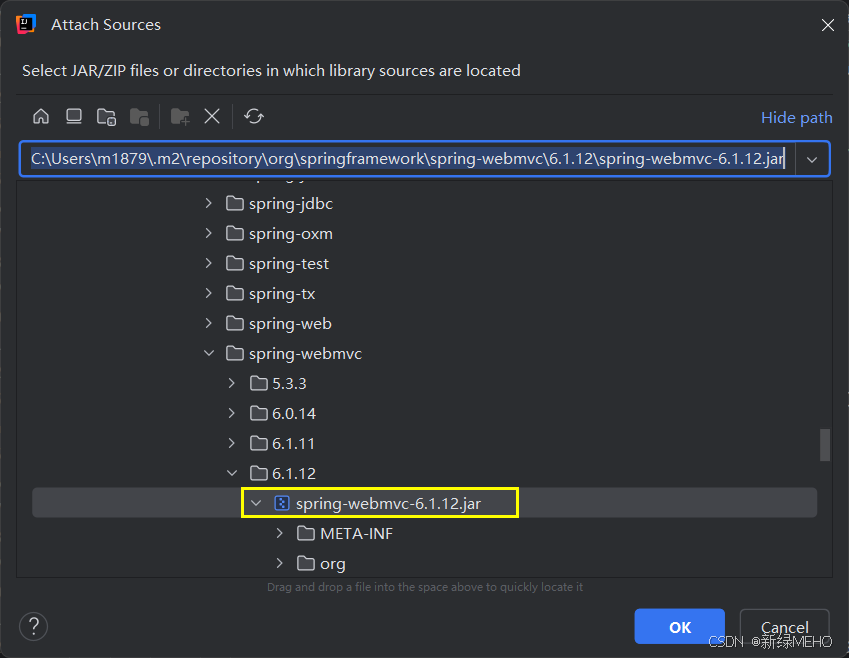Expand the 6.1.11 version folder
The width and height of the screenshot is (849, 658).
(x=232, y=444)
